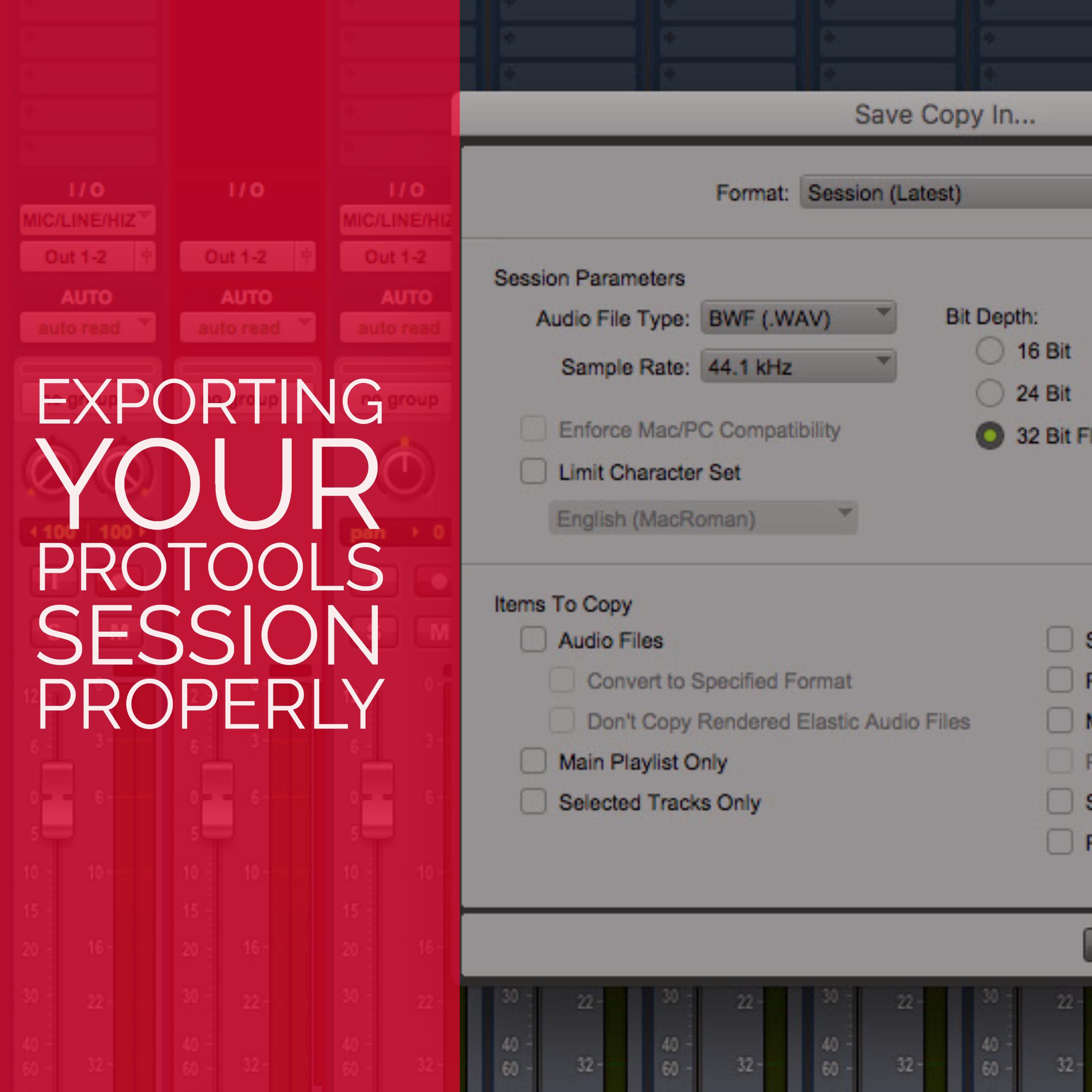Screen dimensions: 1092x1092
Task: Enable Selected Tracks Only checkbox
Action: point(533,802)
